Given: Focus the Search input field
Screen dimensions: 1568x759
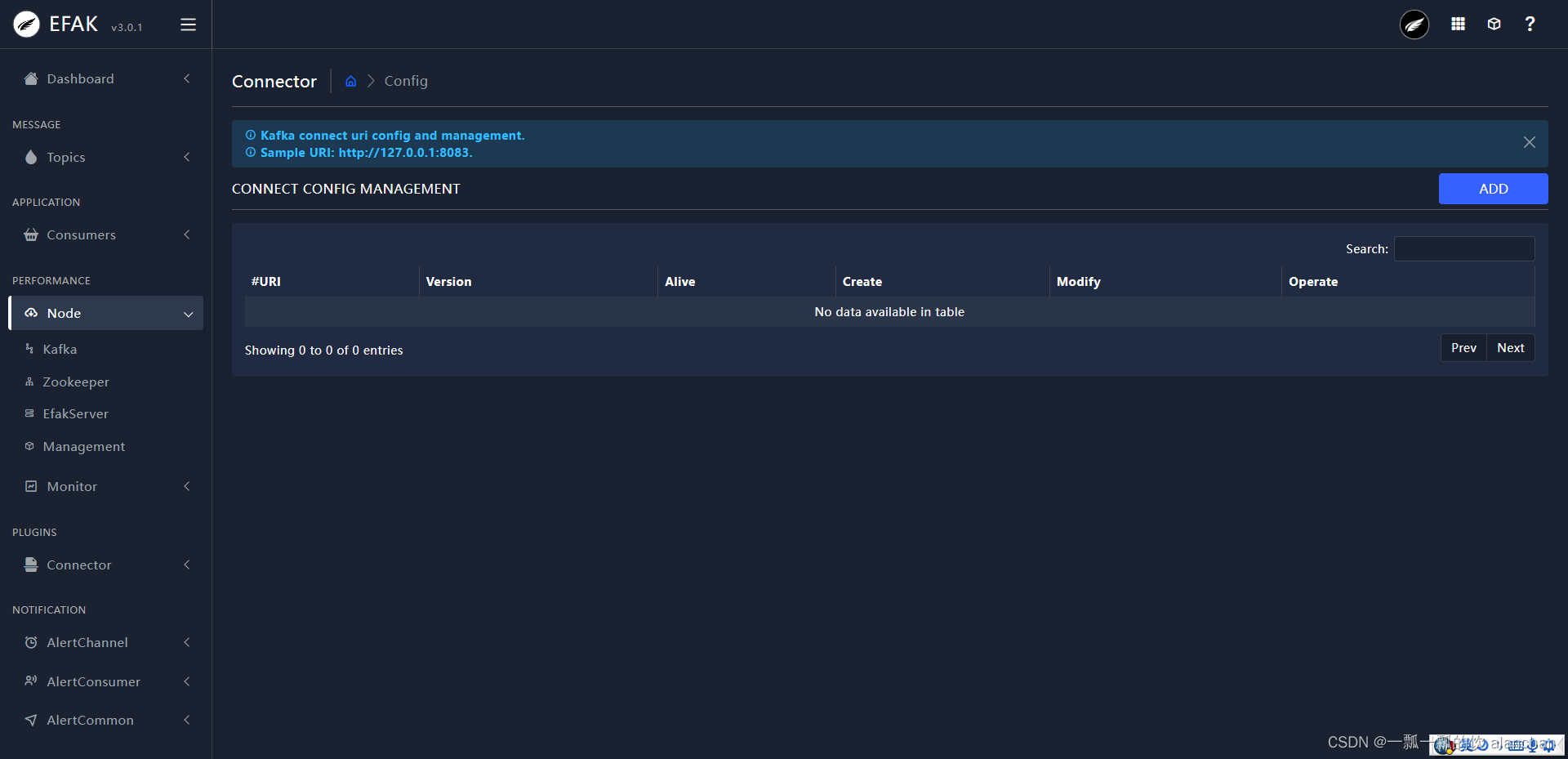Looking at the screenshot, I should tap(1463, 249).
